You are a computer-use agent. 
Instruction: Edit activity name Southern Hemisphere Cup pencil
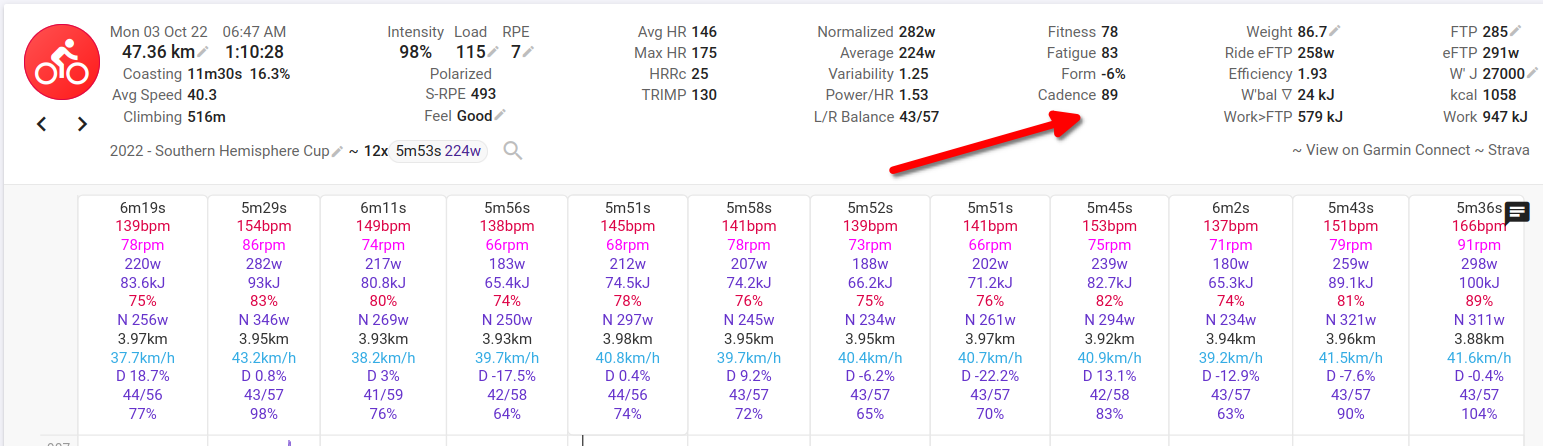tap(338, 151)
